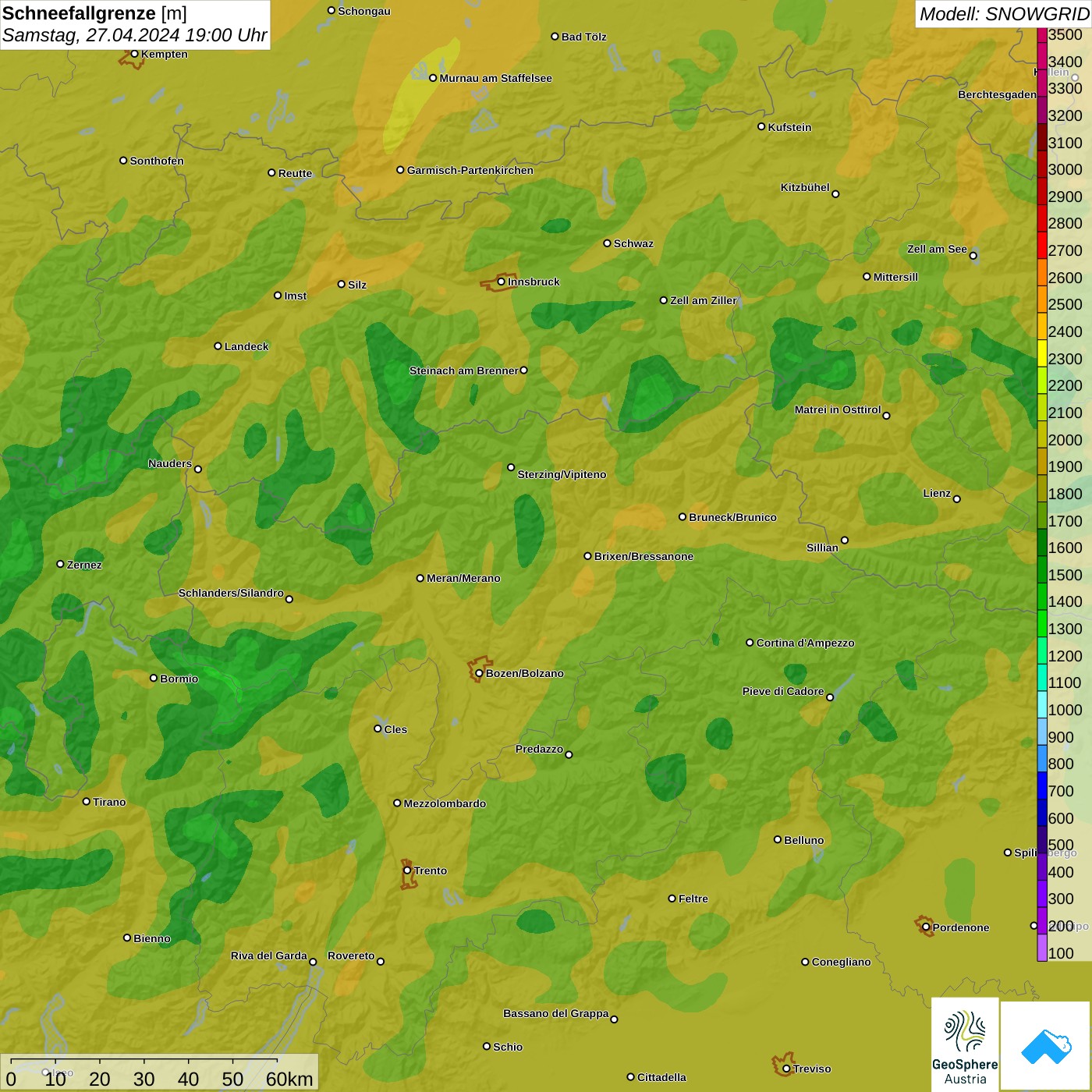The image size is (1092, 1092).
Task: Click the 'Schneefallgrenze [m]' map title
Action: coord(94,13)
